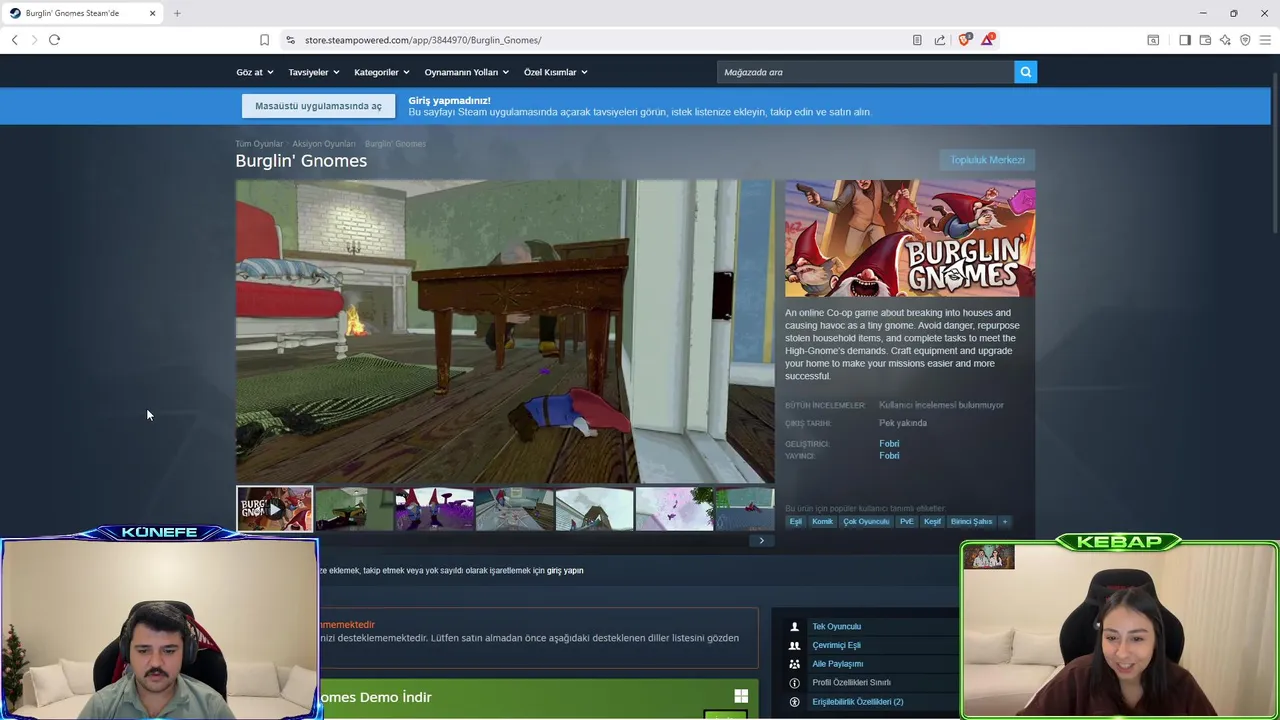
Task: Open the Brave VPN shield icon
Action: 1245,40
